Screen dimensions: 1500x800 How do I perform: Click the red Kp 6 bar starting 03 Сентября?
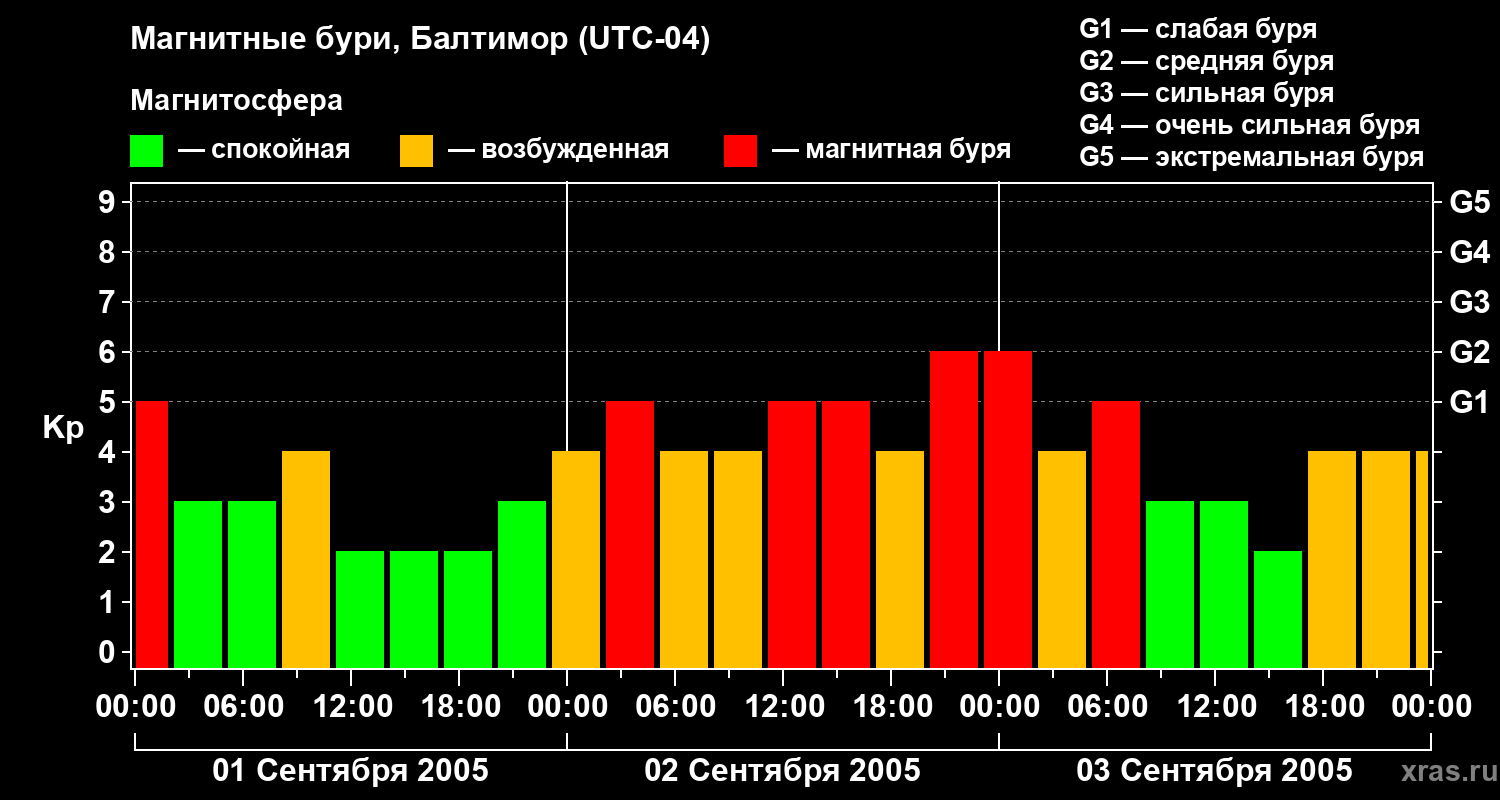1008,509
